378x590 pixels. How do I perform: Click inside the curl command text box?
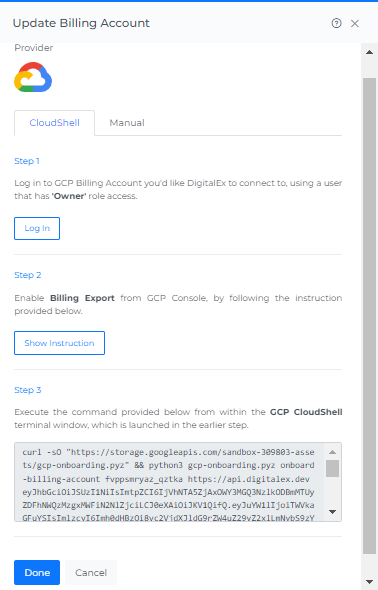click(170, 482)
